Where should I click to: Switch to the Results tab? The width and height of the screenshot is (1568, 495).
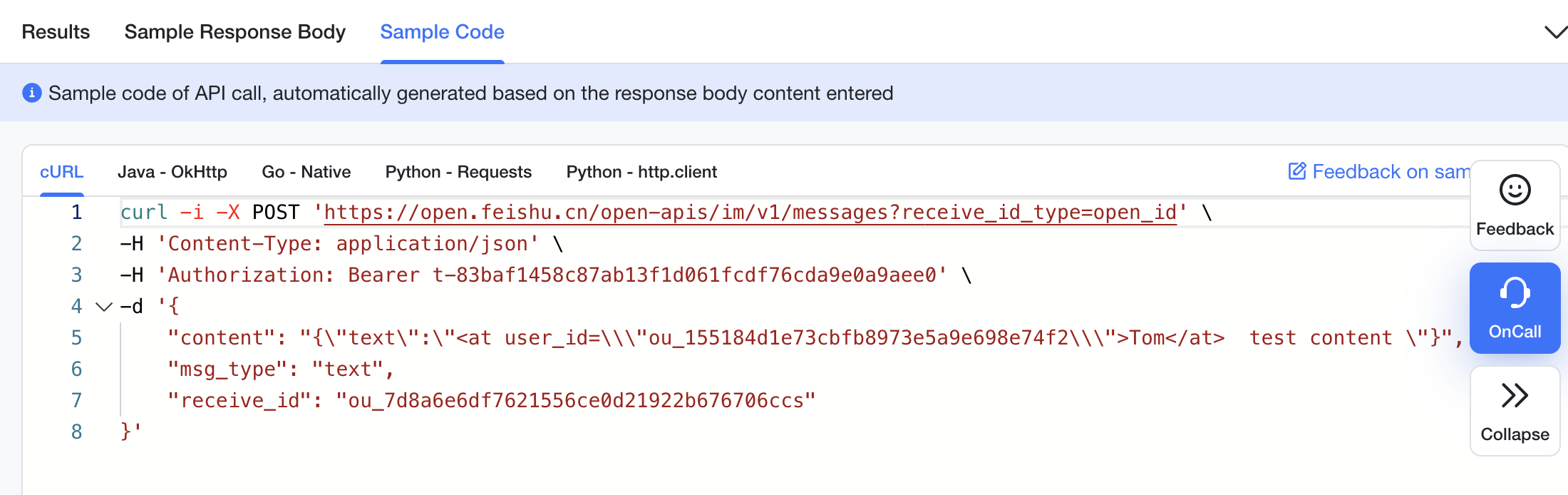tap(56, 32)
